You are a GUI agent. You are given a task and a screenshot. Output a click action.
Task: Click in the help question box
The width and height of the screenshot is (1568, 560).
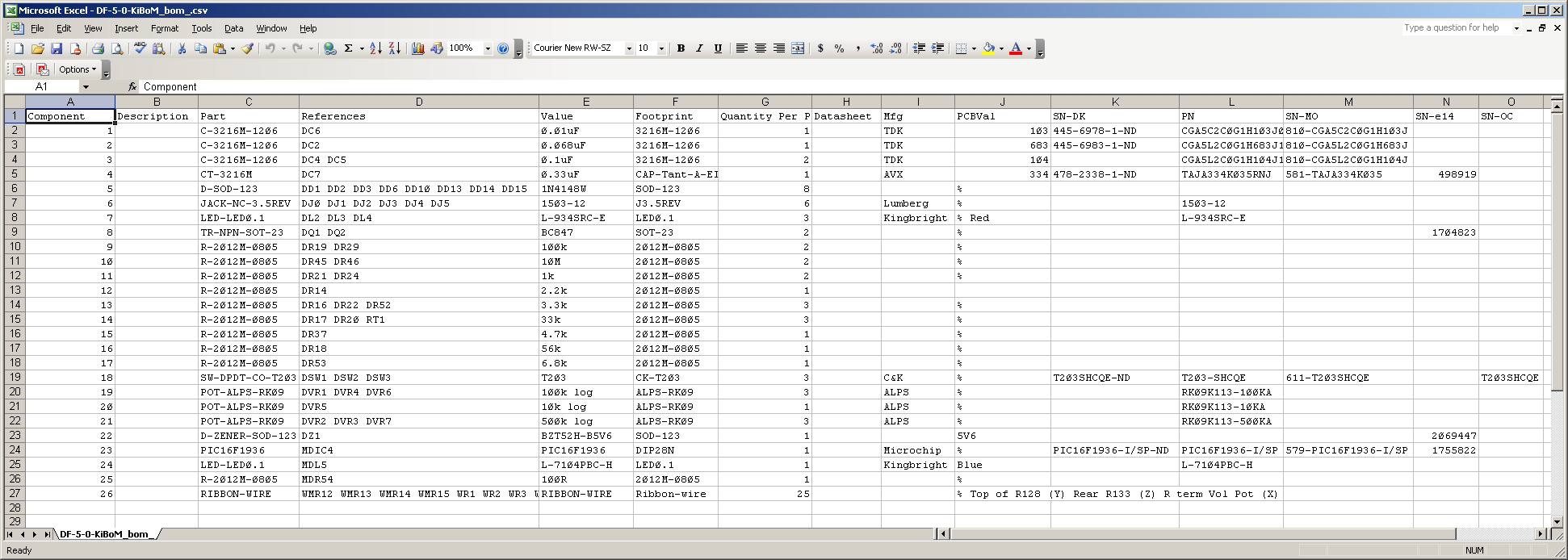[1457, 27]
